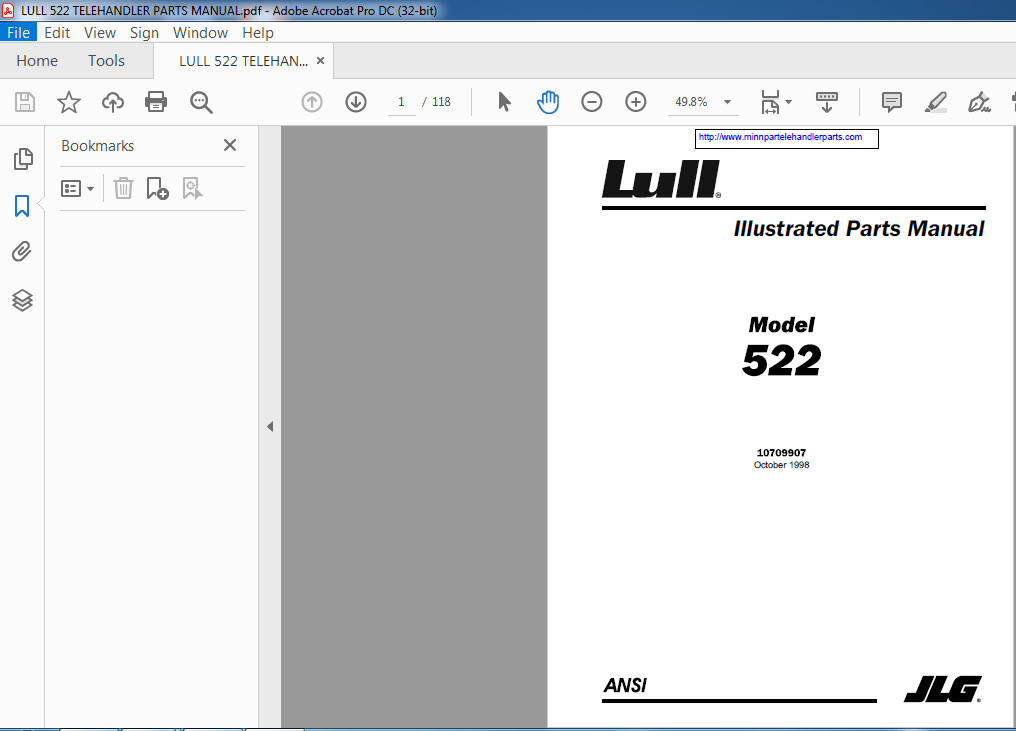Delete selected bookmark trash icon

click(123, 189)
